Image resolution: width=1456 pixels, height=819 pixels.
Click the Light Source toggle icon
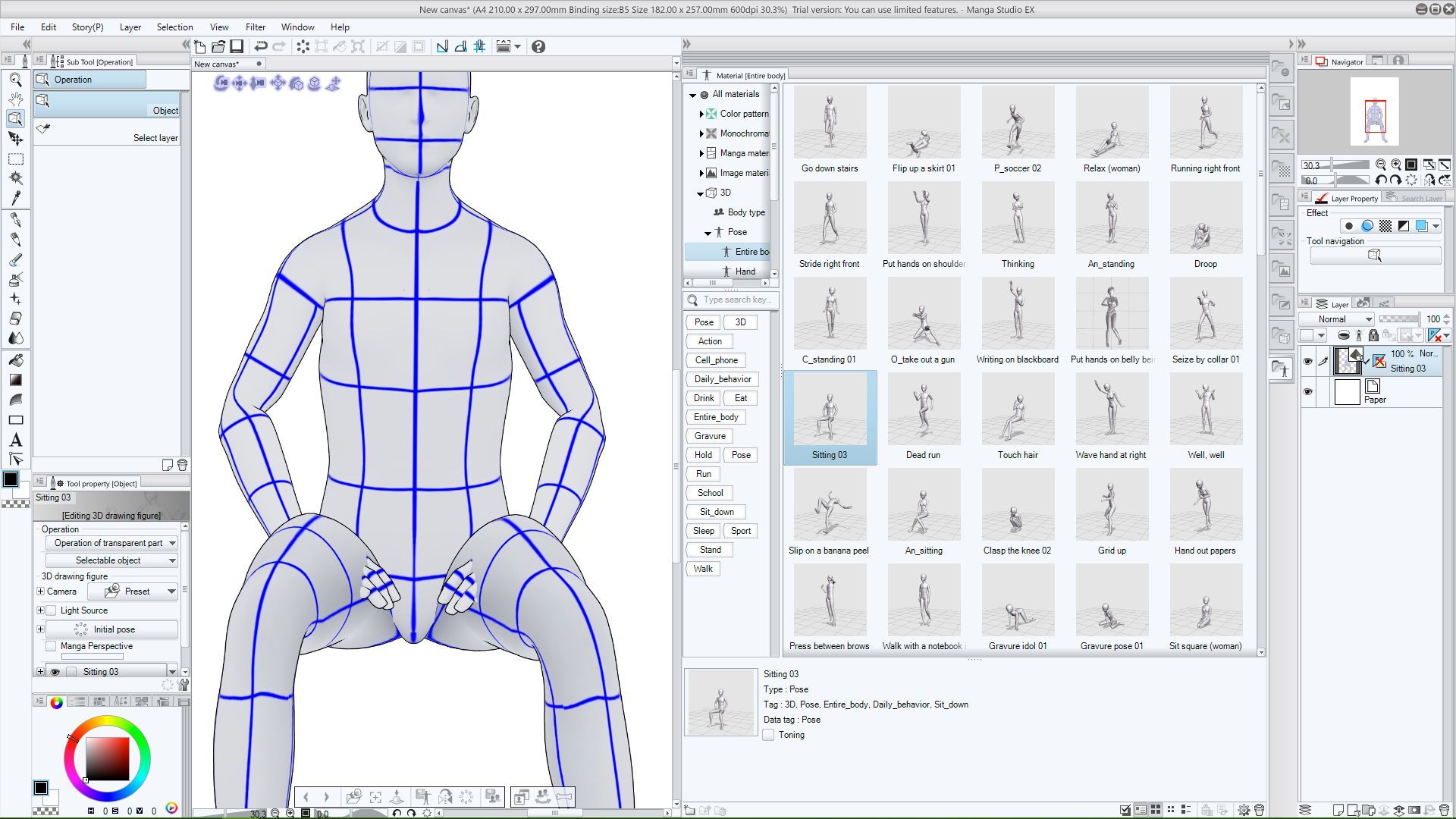pyautogui.click(x=51, y=610)
